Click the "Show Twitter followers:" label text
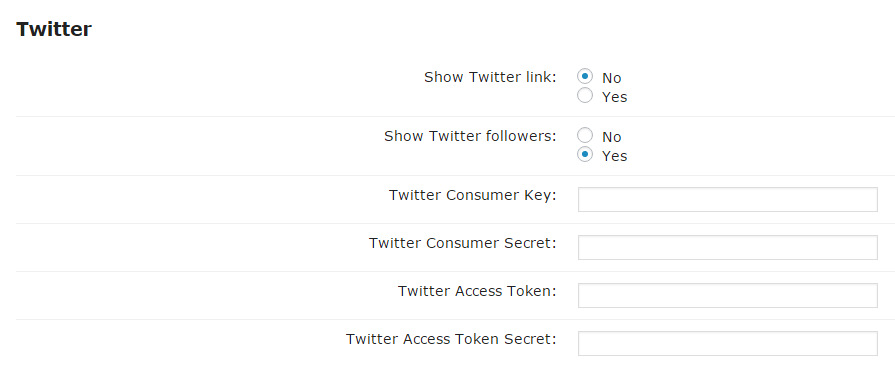Image resolution: width=895 pixels, height=376 pixels. (470, 136)
